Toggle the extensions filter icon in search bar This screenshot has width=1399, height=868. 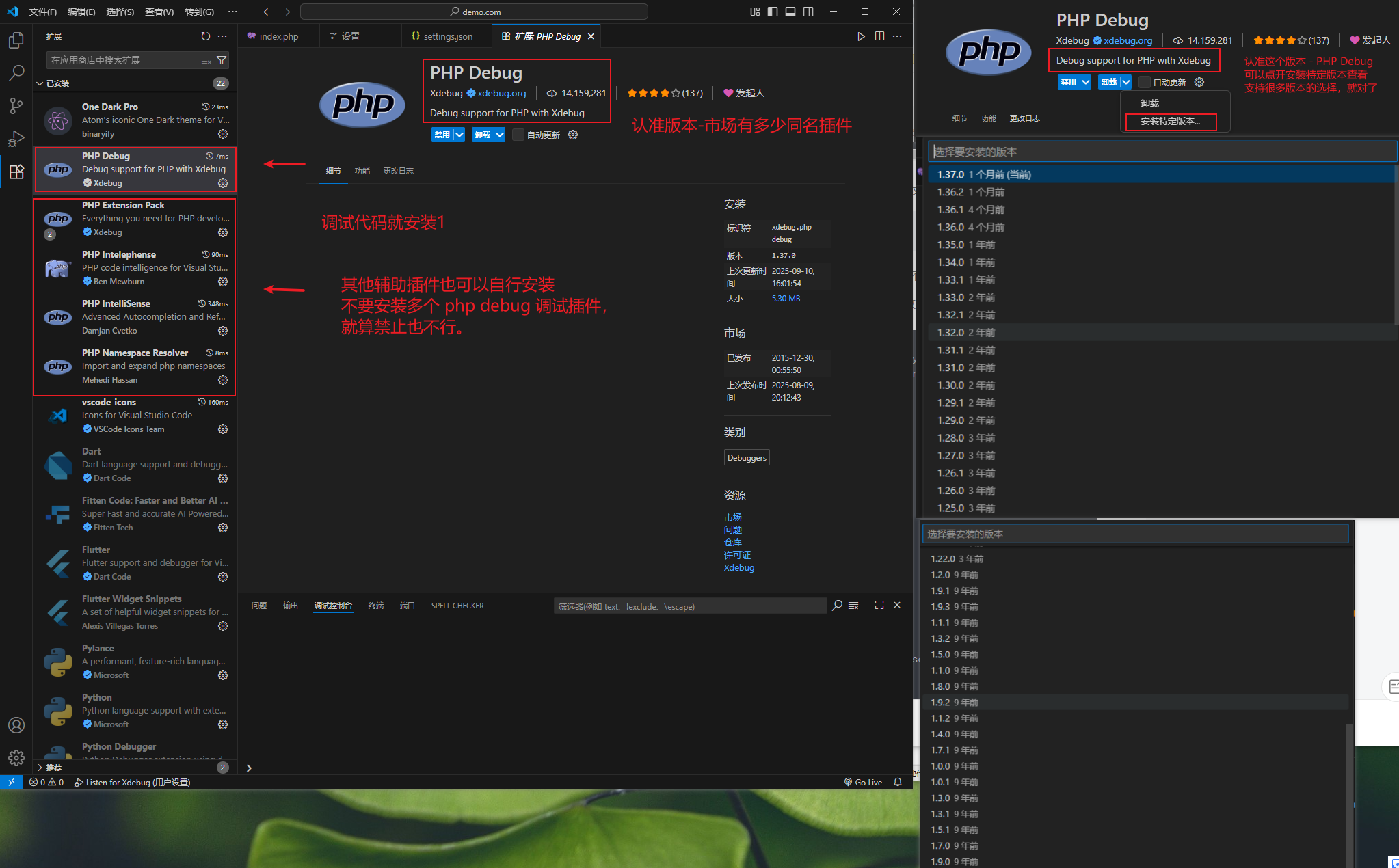click(x=222, y=60)
